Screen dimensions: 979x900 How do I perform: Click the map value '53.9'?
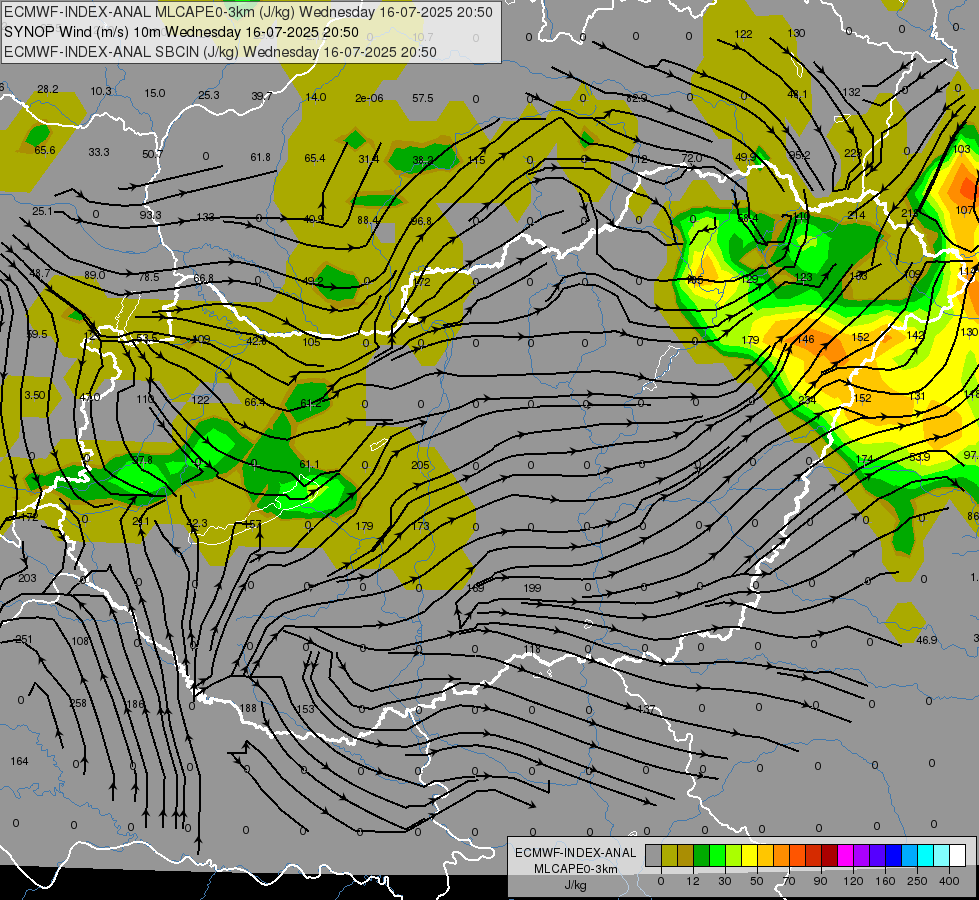[x=920, y=457]
